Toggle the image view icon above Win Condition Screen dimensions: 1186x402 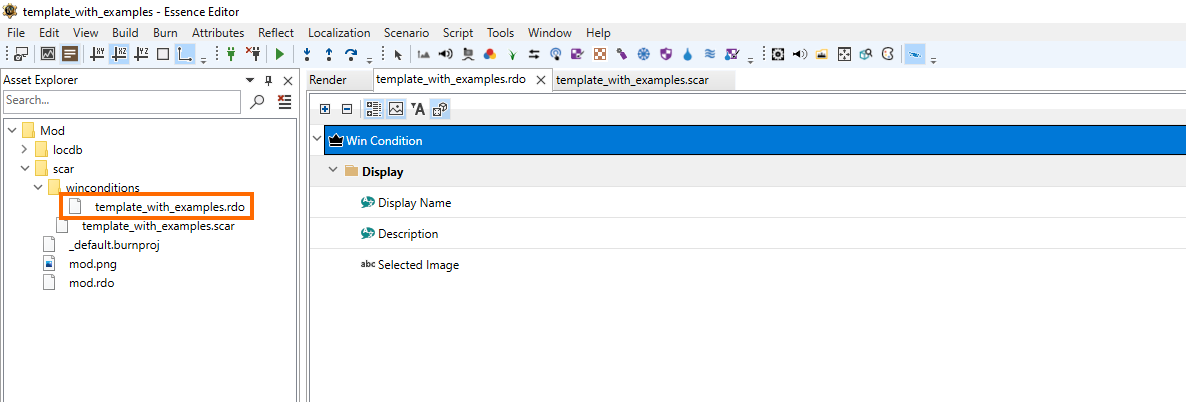pos(396,109)
